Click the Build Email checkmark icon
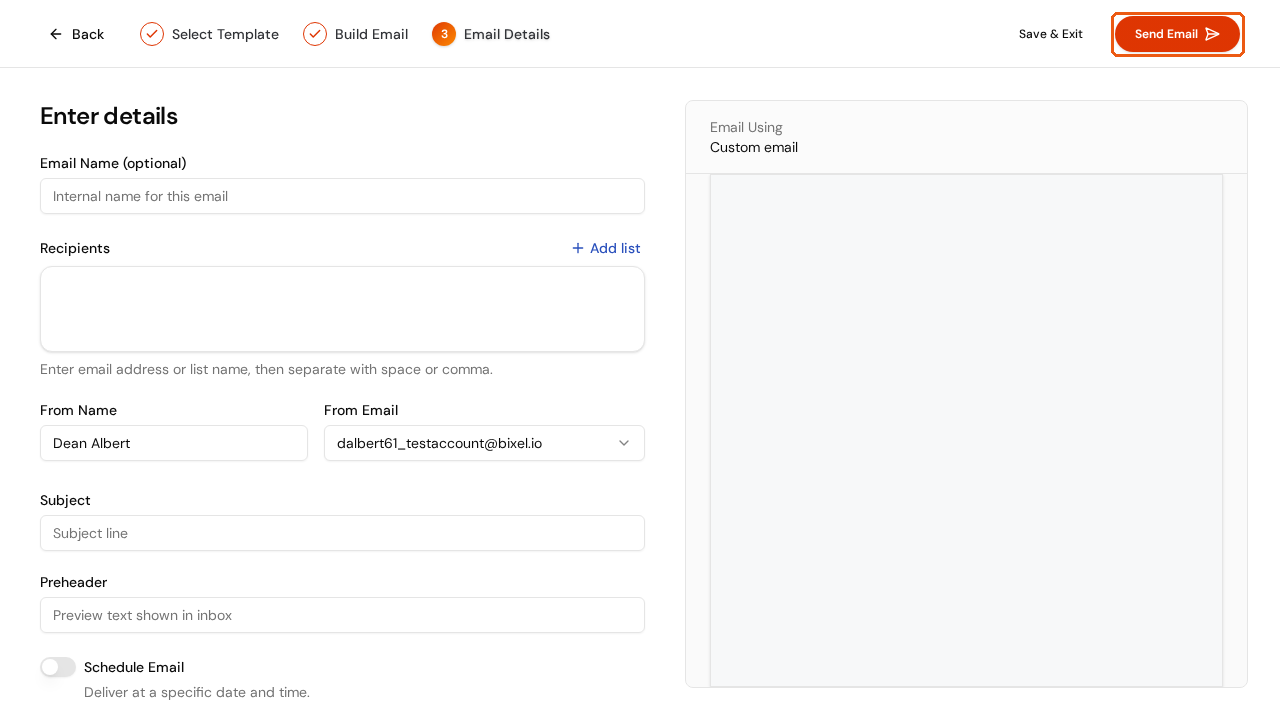 [315, 34]
